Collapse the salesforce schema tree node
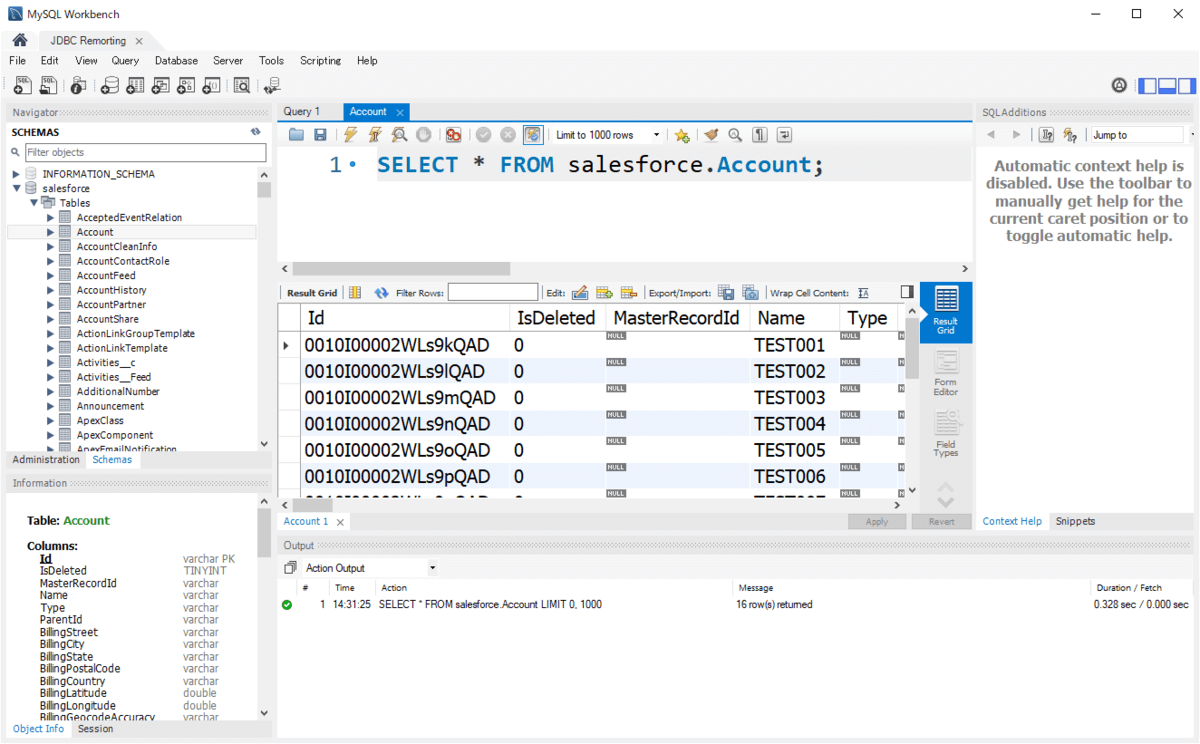The image size is (1200, 744). pos(17,188)
